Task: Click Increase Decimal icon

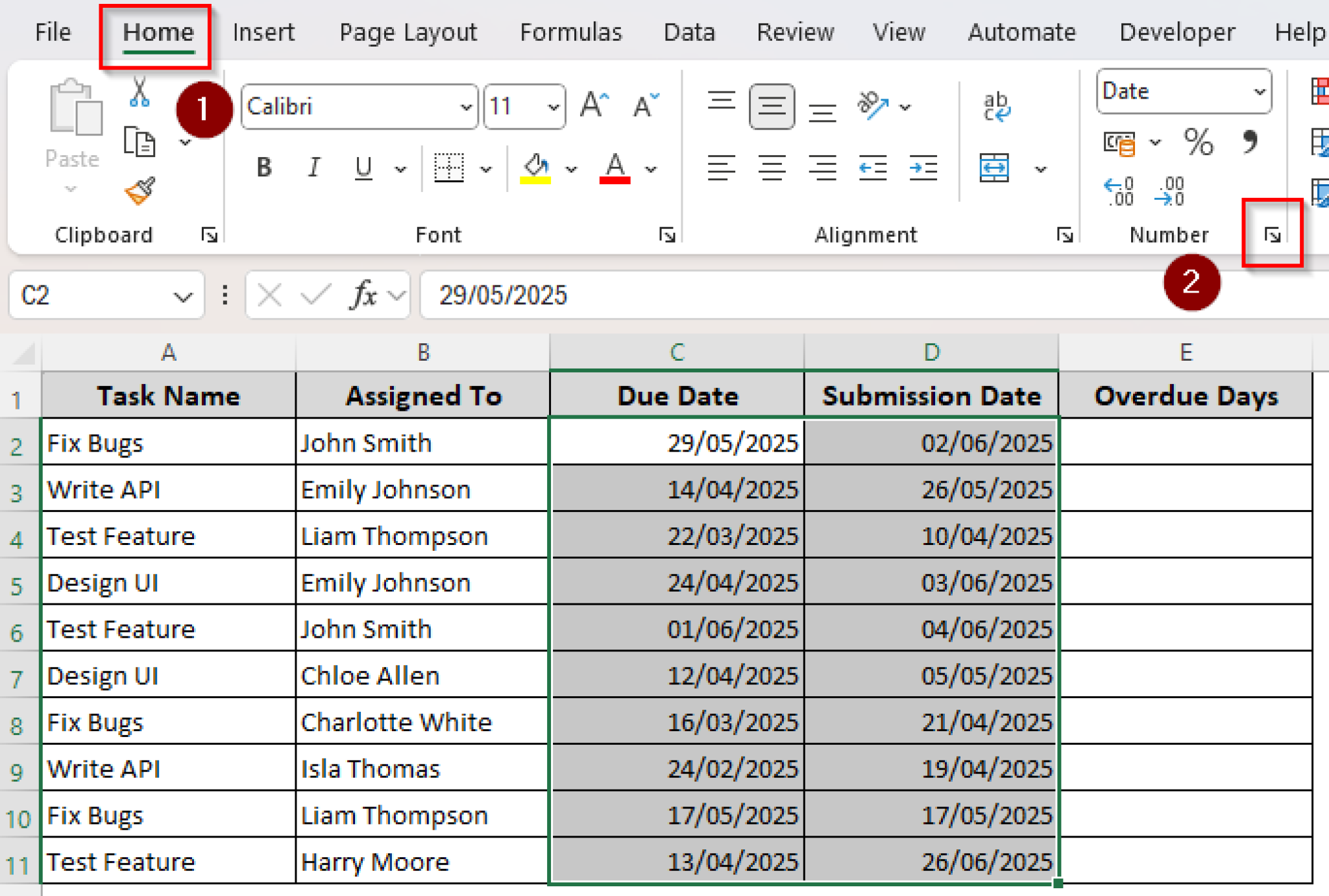Action: click(1119, 191)
